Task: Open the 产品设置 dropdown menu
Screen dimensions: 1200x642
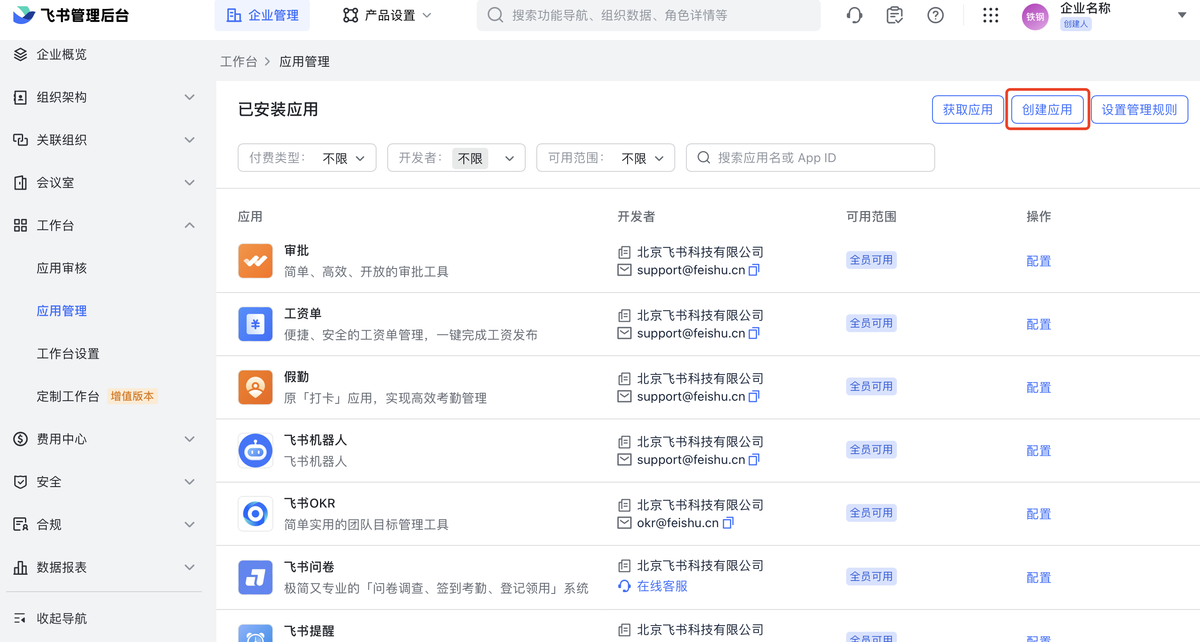Action: pos(387,15)
